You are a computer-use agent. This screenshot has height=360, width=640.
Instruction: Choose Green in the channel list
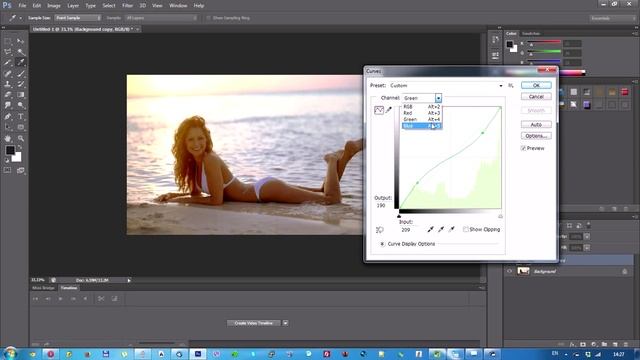click(421, 120)
